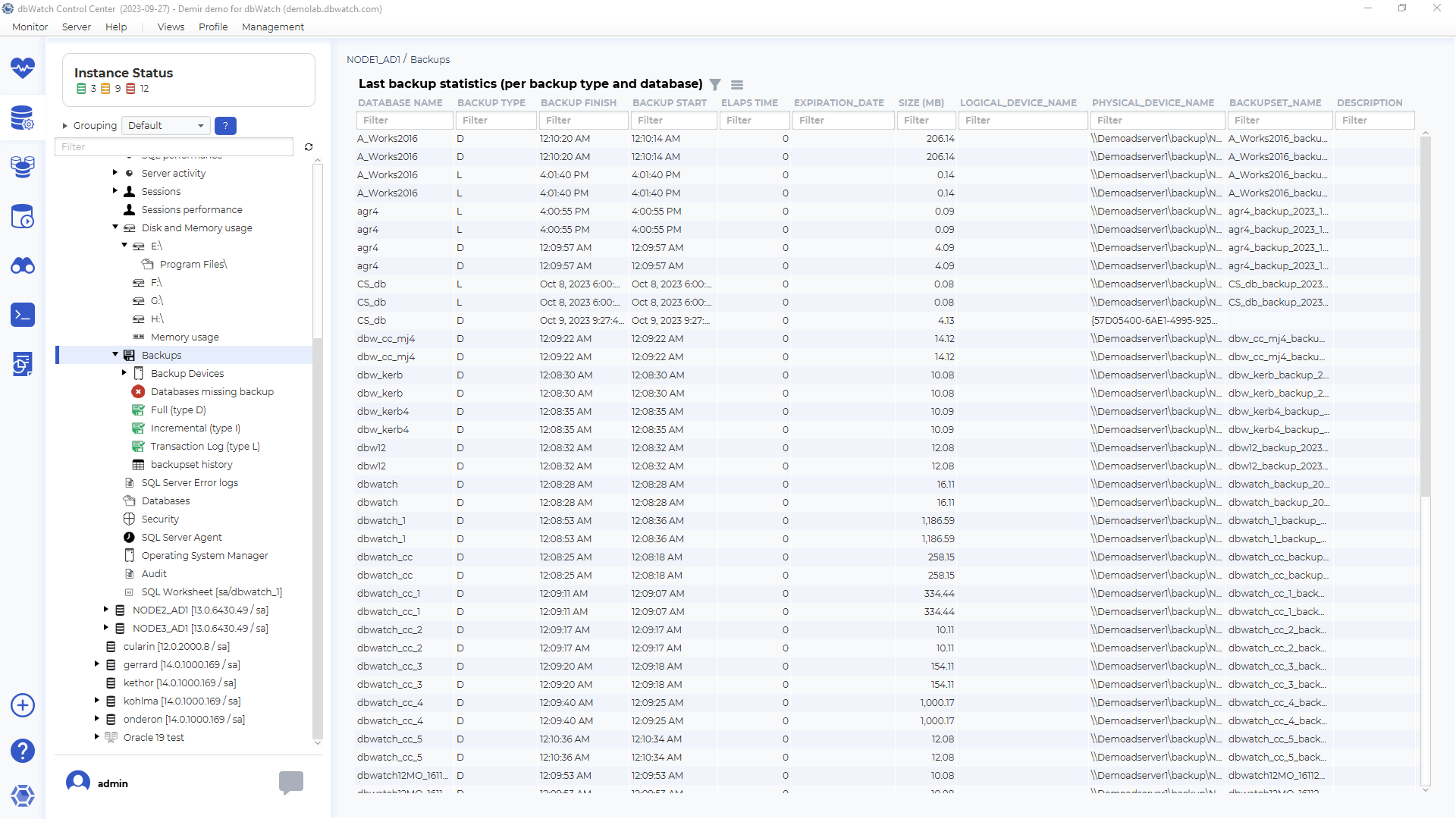Collapse the Backups tree node
The height and width of the screenshot is (819, 1456).
[115, 355]
